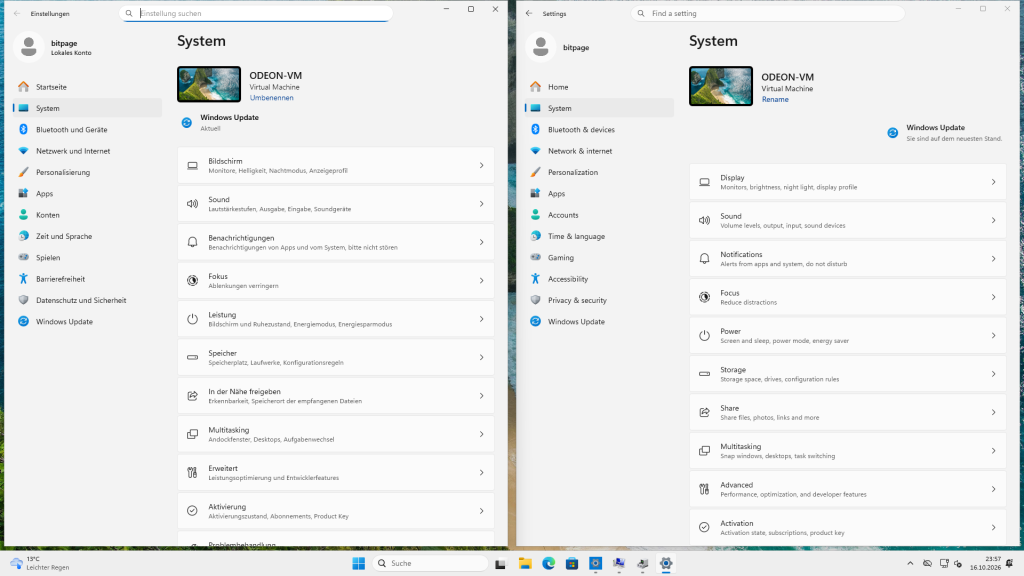Viewport: 1024px width, 576px height.
Task: Click the Bluetooth icon in English Settings sidebar
Action: (x=536, y=129)
